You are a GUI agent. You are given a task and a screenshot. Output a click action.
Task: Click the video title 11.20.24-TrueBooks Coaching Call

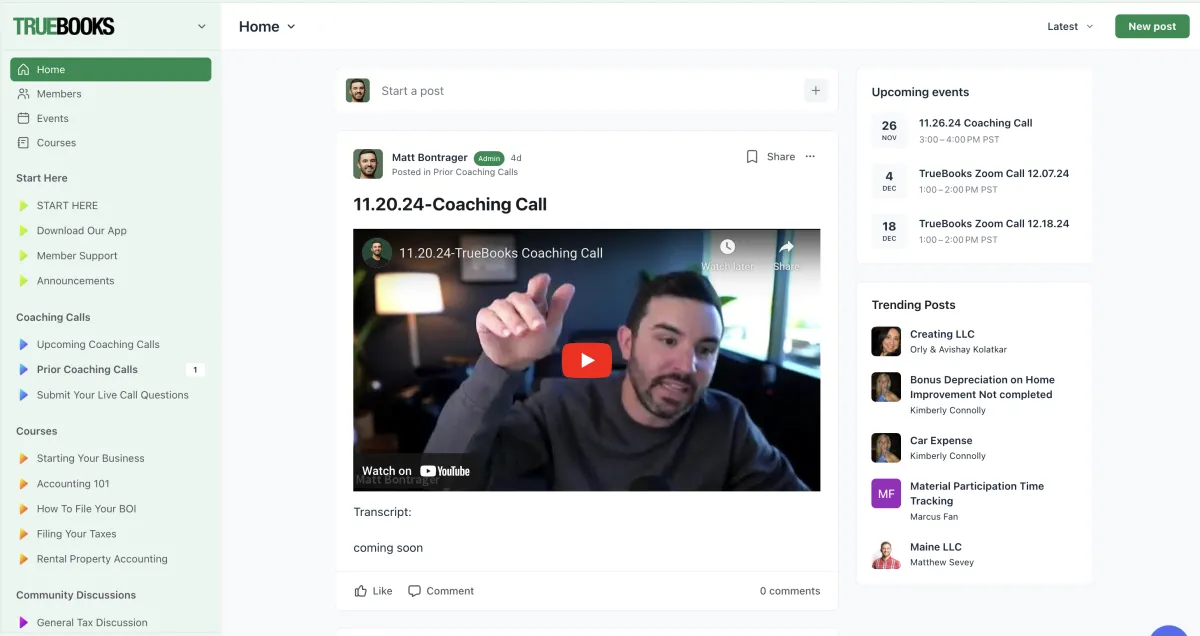(x=501, y=253)
